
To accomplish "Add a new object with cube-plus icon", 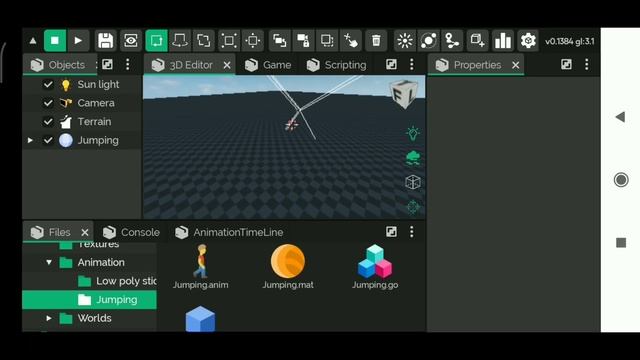I will (477, 41).
